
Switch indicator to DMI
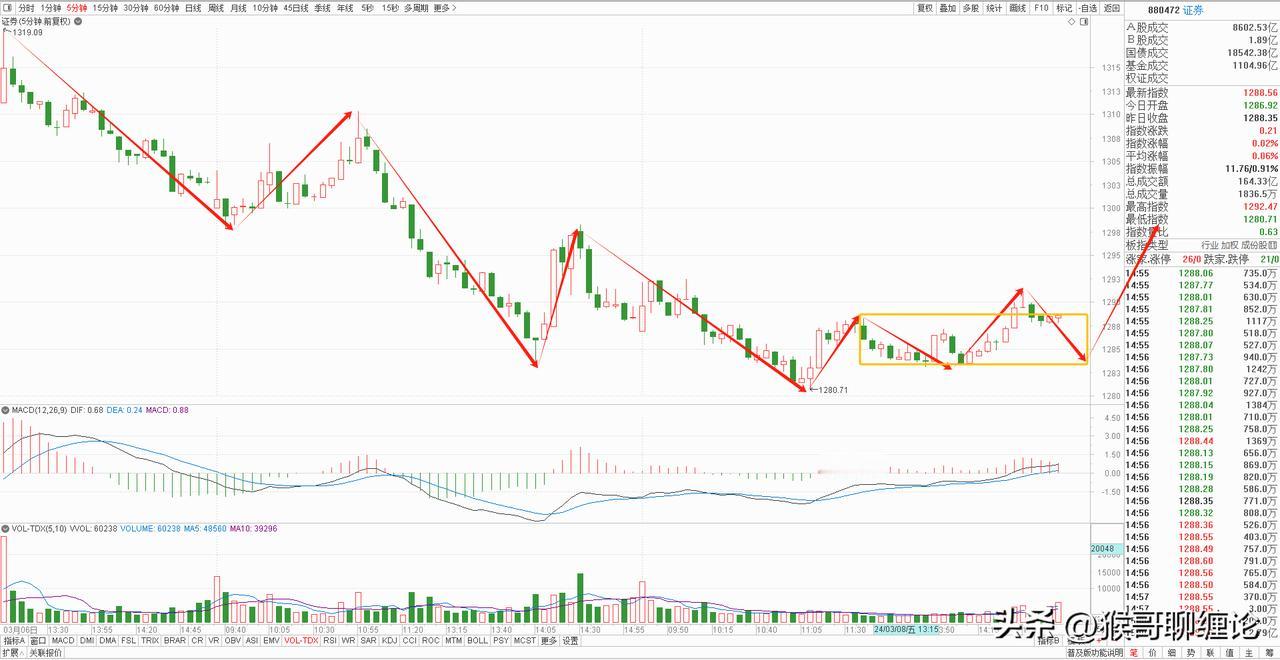pos(87,640)
